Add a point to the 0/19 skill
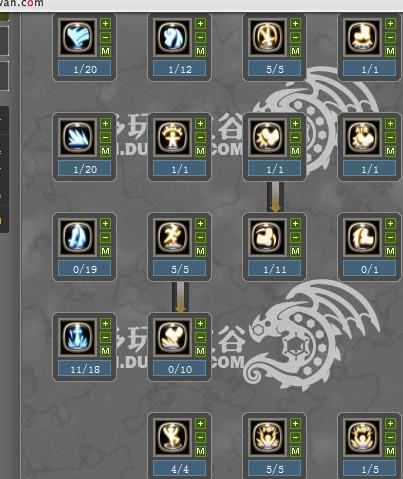 (x=105, y=223)
